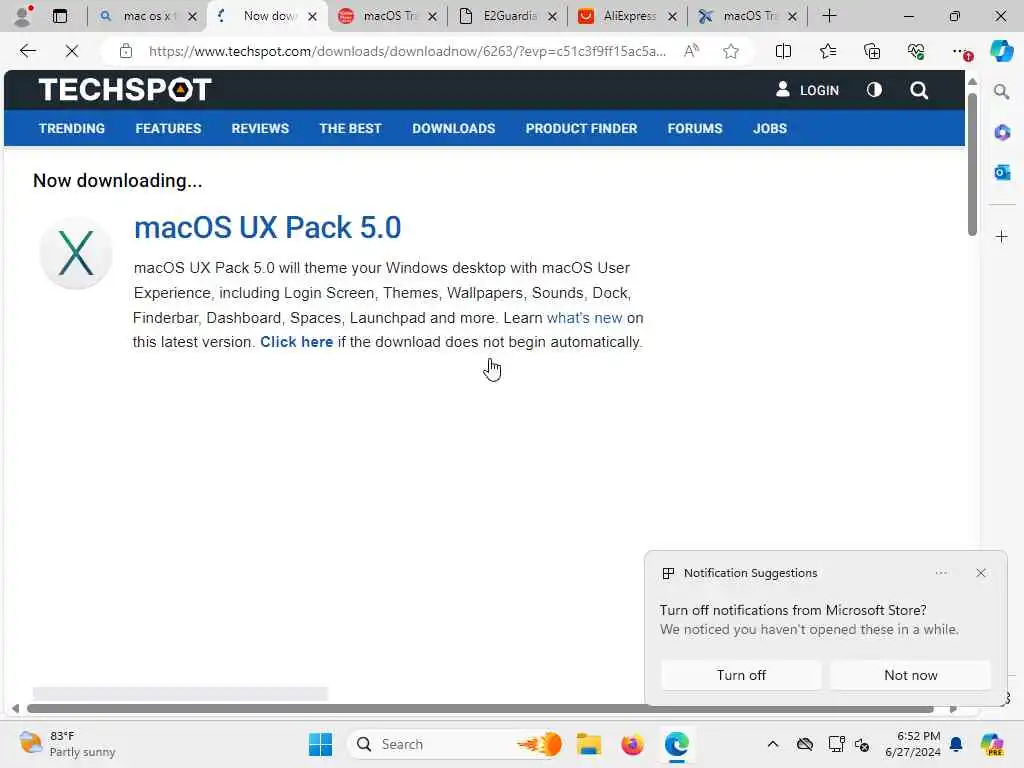Click the taskbar Search box
This screenshot has width=1024, height=768.
click(455, 744)
